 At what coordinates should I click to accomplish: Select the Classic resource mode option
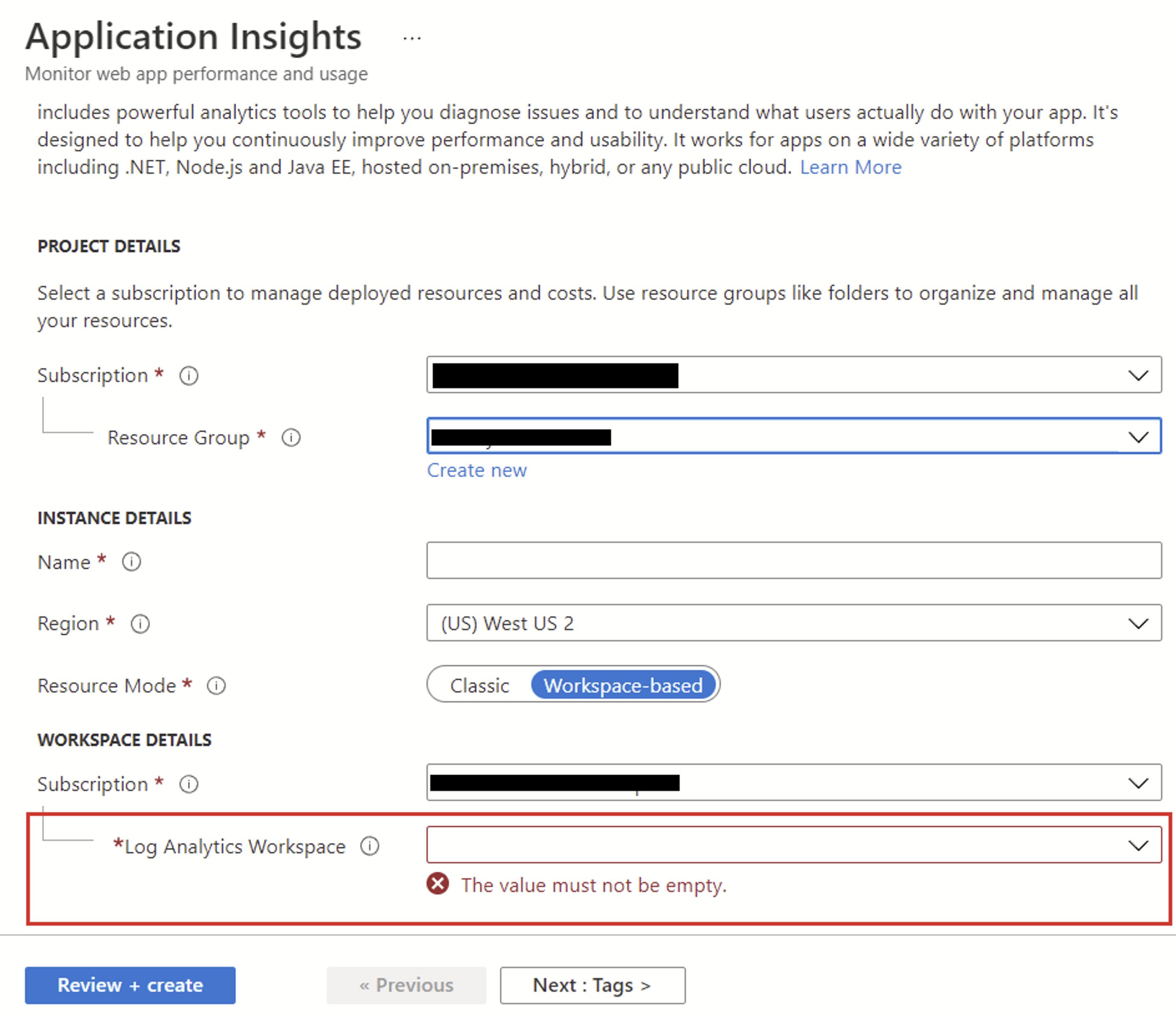(x=480, y=685)
